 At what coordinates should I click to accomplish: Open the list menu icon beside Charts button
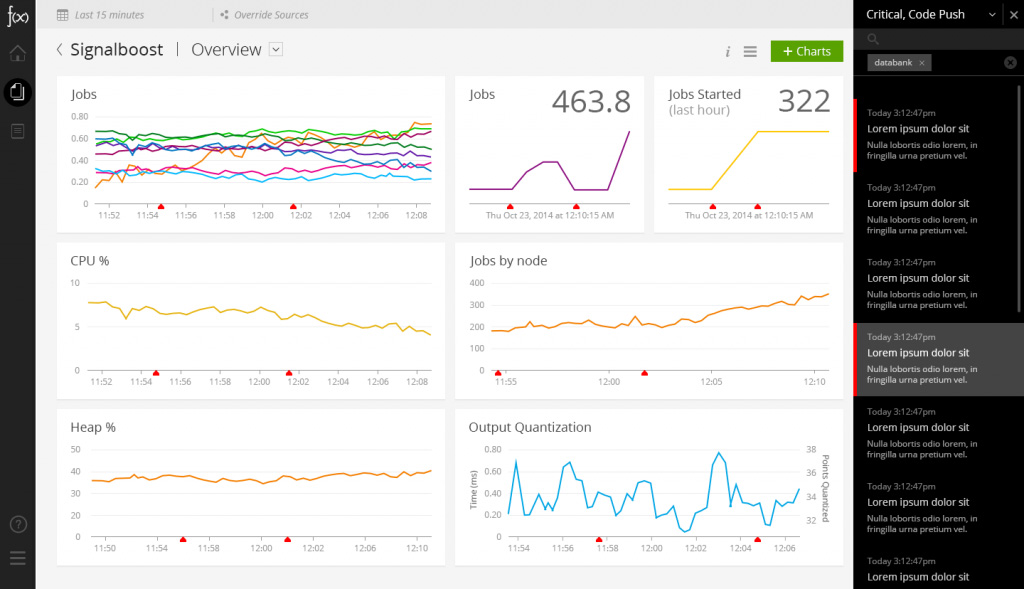tap(750, 52)
